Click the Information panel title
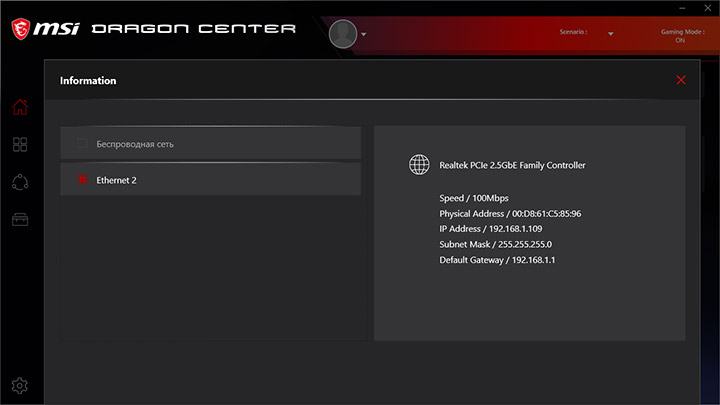The height and width of the screenshot is (405, 720). 88,81
